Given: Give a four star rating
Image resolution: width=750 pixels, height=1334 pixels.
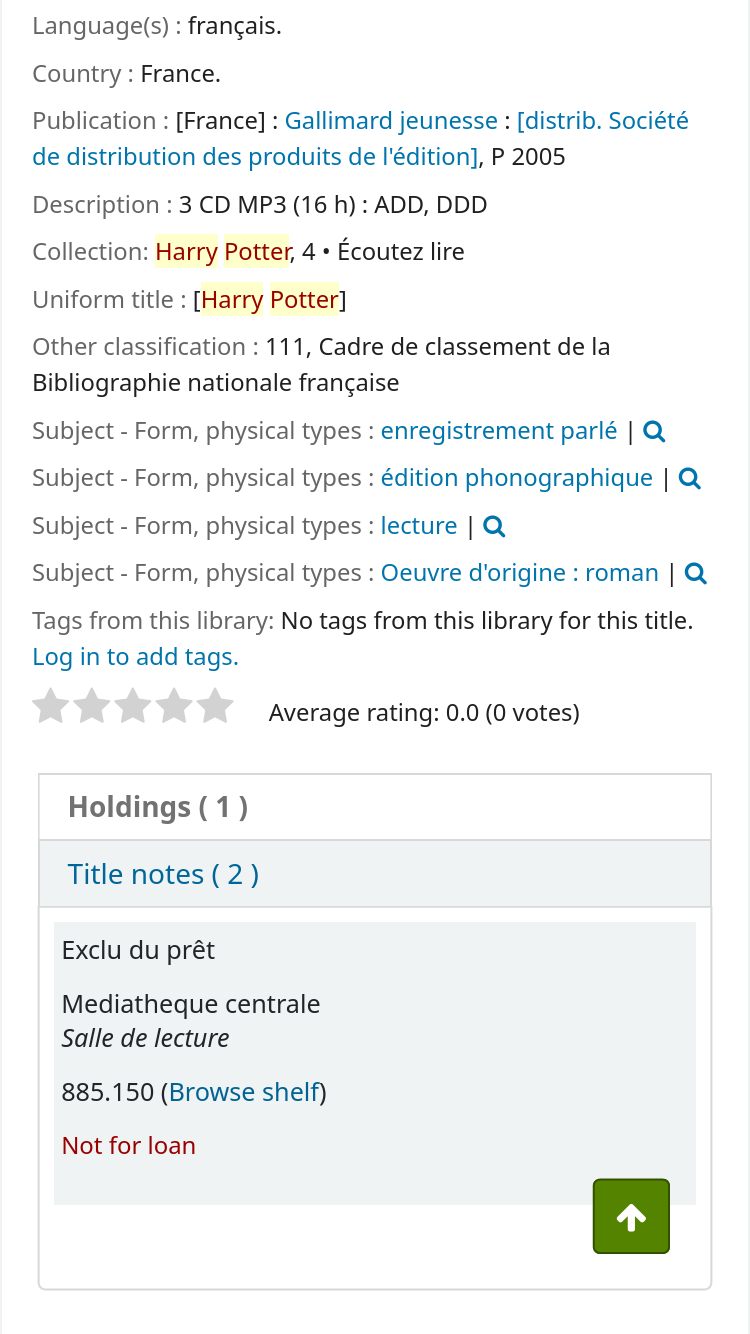Looking at the screenshot, I should click(174, 708).
